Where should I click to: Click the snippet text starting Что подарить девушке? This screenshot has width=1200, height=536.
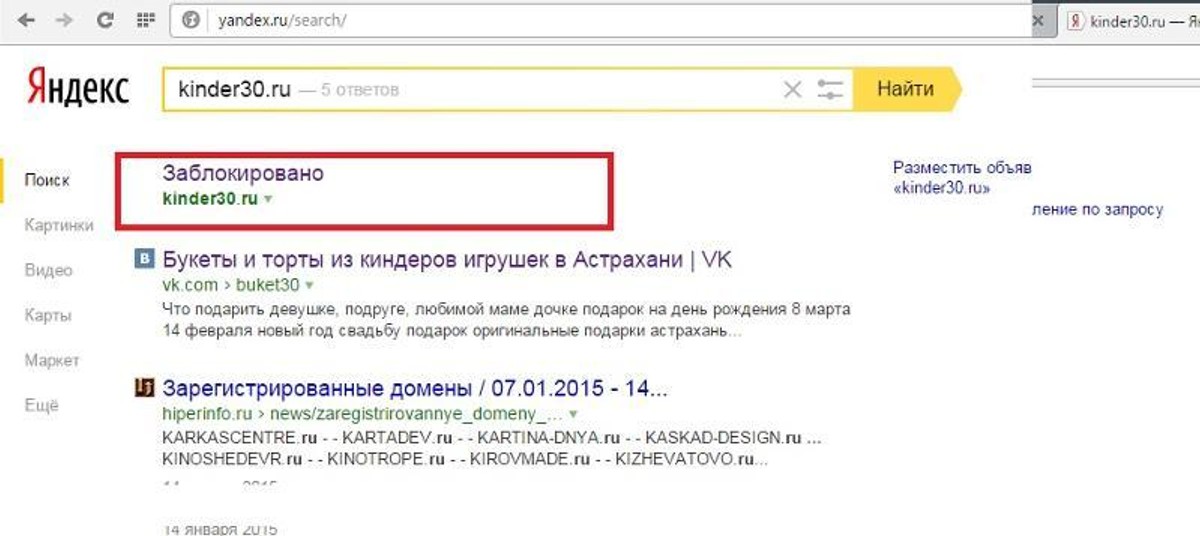click(x=506, y=319)
